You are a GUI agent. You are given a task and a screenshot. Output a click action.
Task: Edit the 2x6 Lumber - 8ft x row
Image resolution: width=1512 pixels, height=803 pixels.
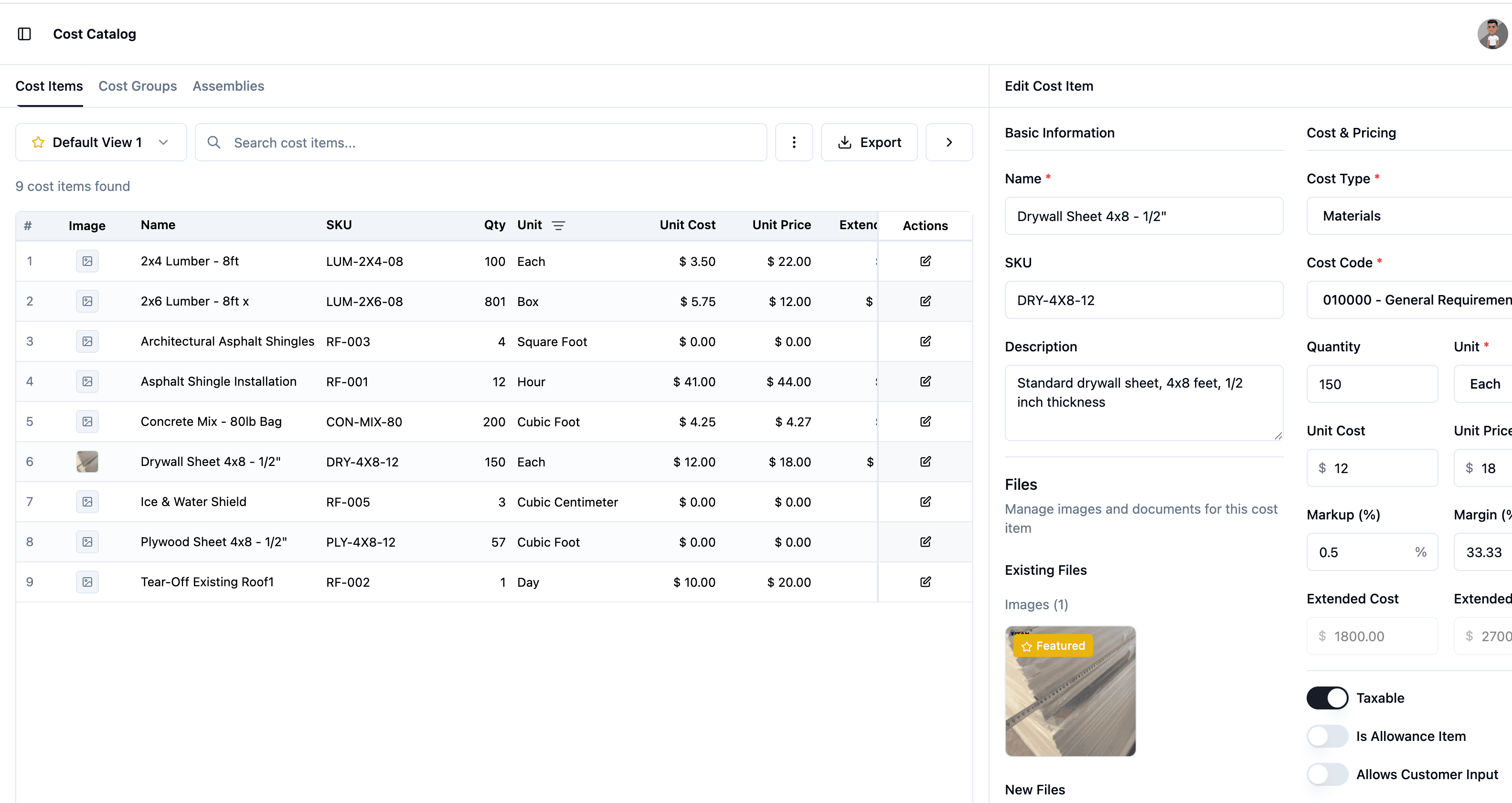[925, 301]
